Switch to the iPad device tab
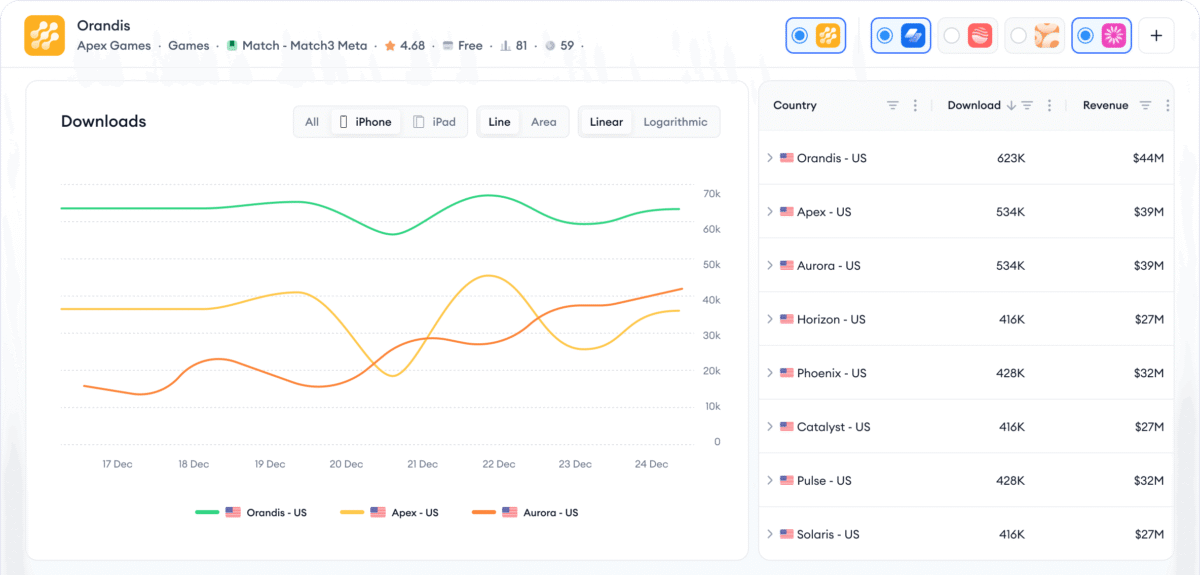Screen dimensions: 1200x575 434,122
